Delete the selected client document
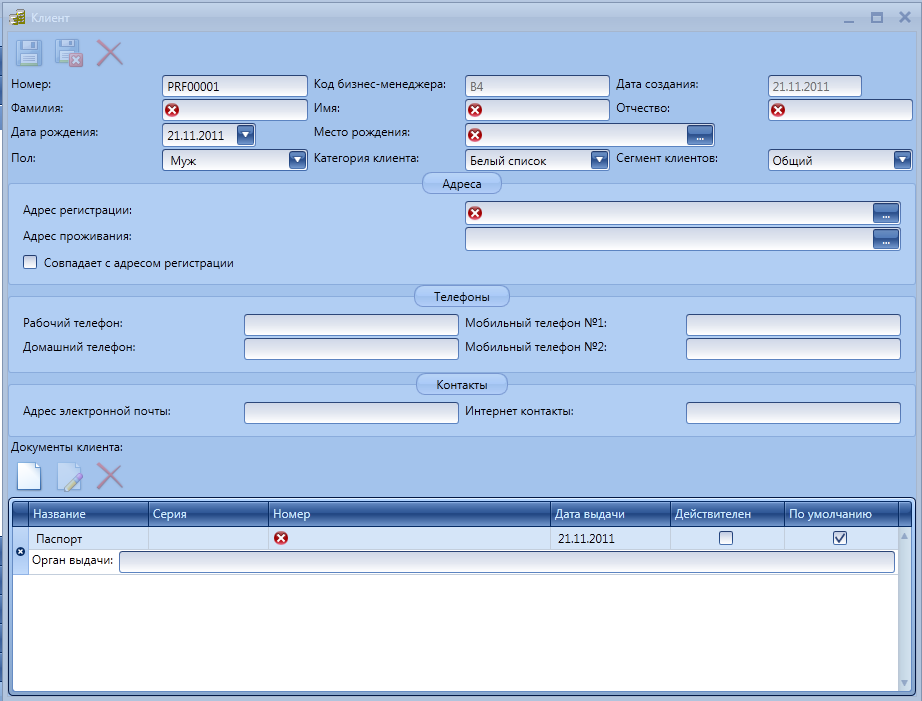 click(109, 477)
